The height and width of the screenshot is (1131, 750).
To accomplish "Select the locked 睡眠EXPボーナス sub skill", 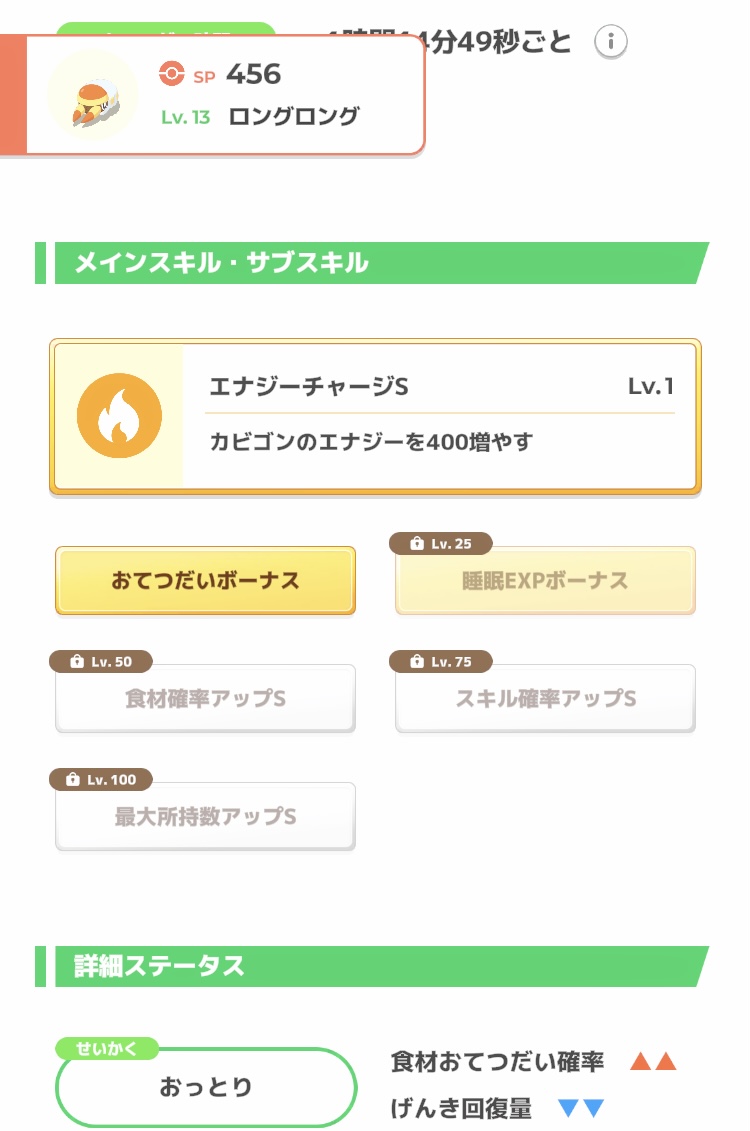I will 545,581.
